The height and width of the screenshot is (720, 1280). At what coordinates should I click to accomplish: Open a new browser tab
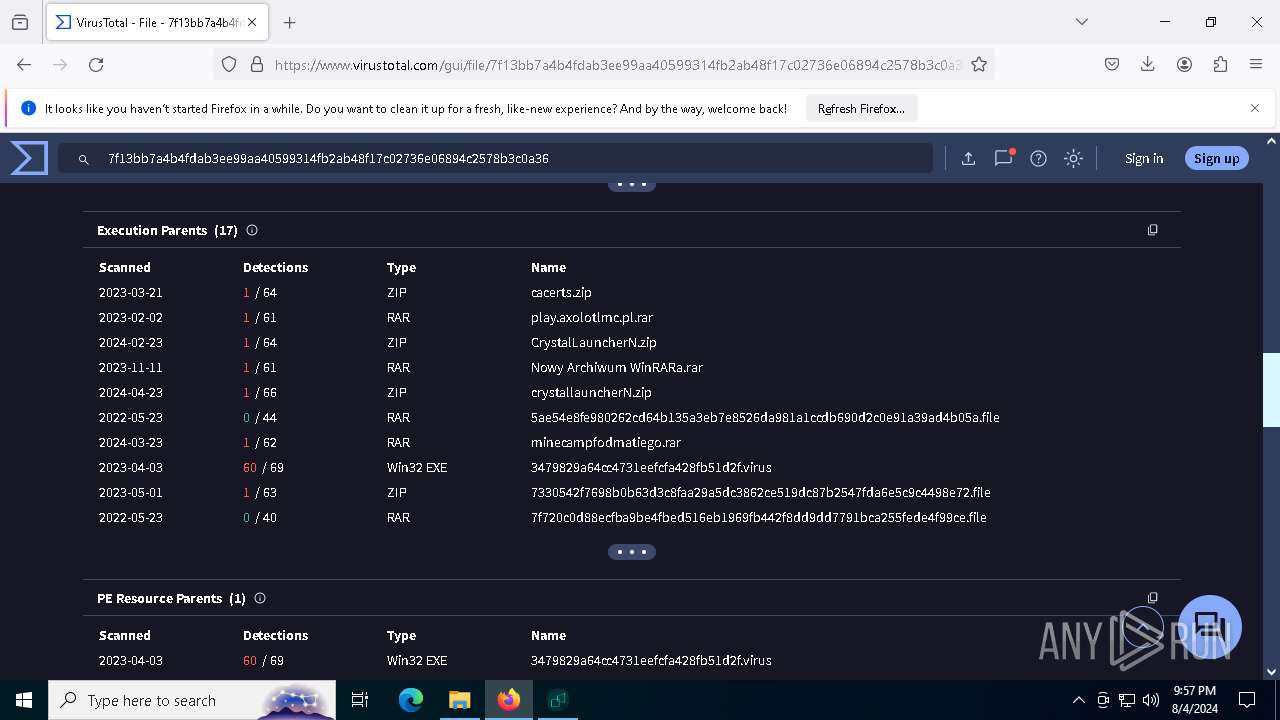289,22
